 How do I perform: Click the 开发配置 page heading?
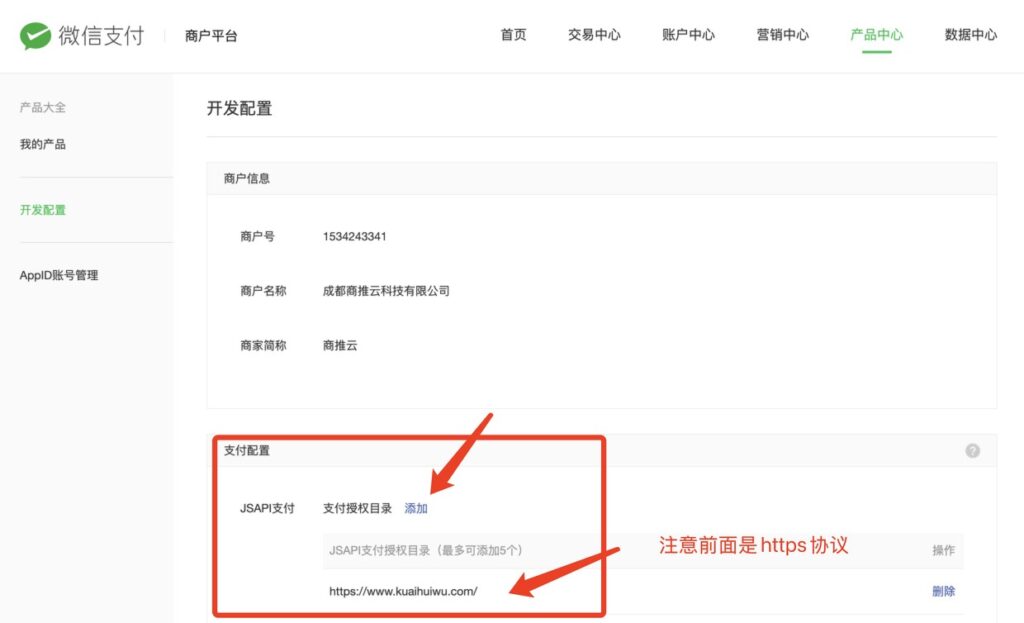(239, 108)
